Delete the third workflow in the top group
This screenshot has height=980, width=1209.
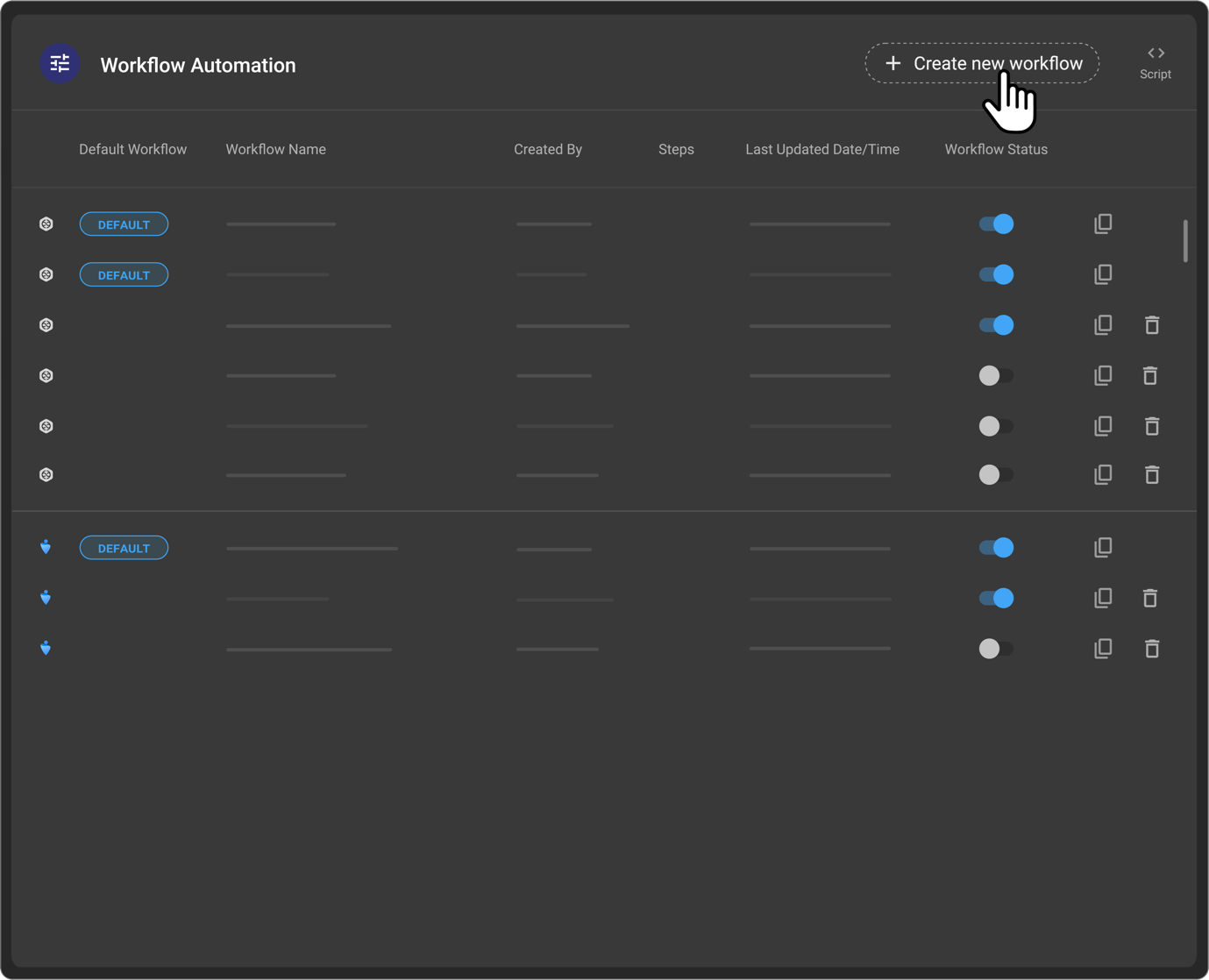1151,325
